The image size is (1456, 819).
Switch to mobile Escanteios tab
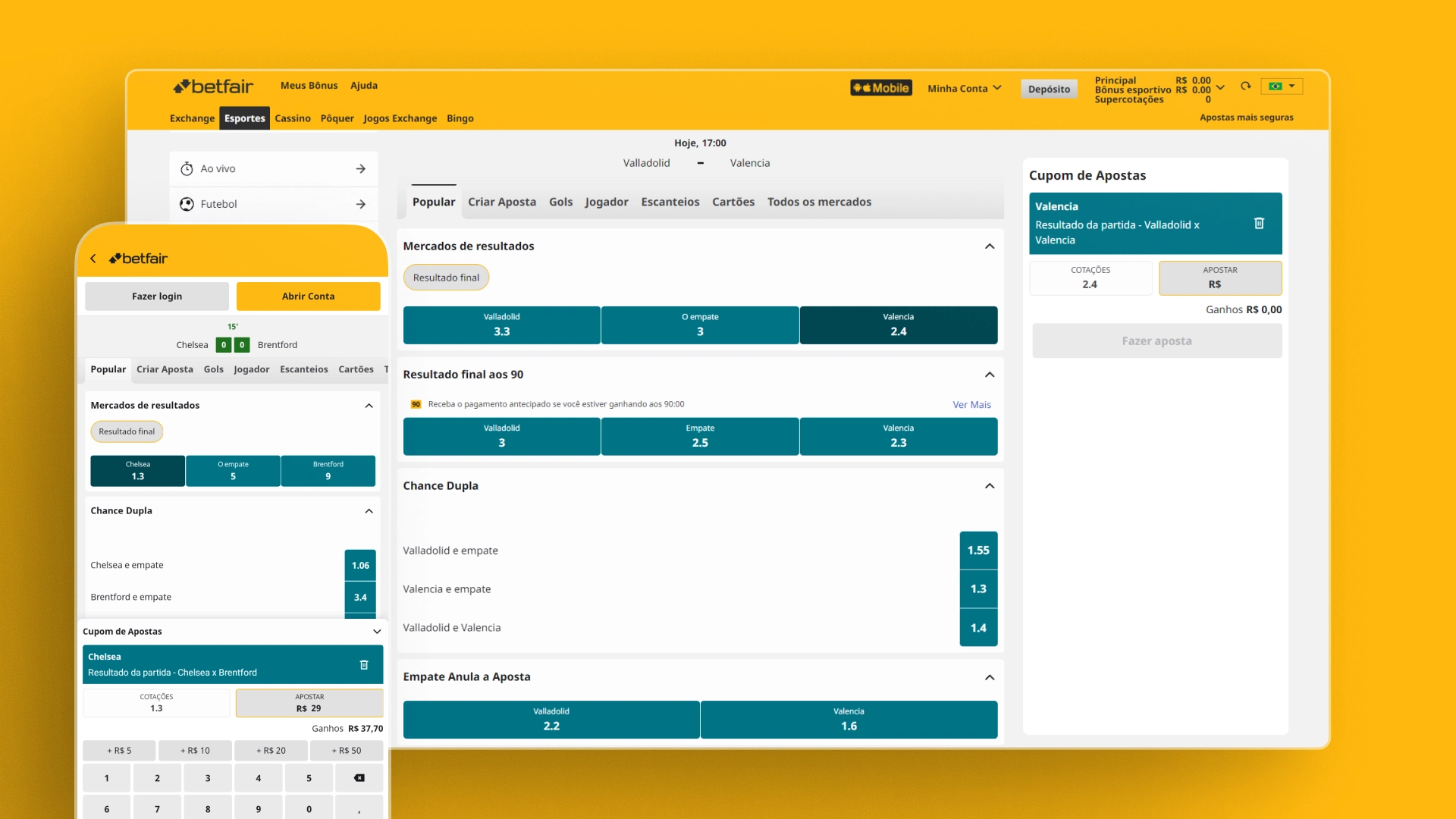point(304,369)
